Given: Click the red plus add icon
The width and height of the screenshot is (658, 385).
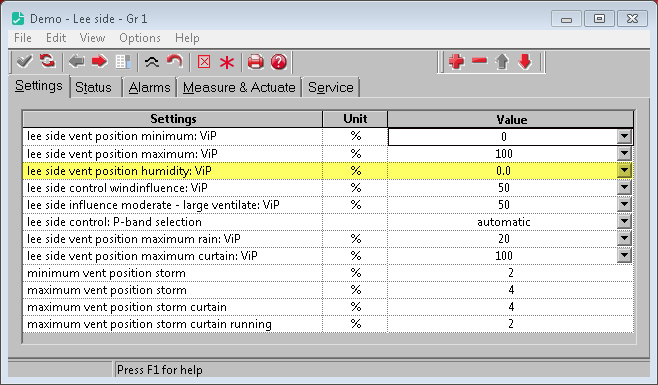Looking at the screenshot, I should point(457,62).
